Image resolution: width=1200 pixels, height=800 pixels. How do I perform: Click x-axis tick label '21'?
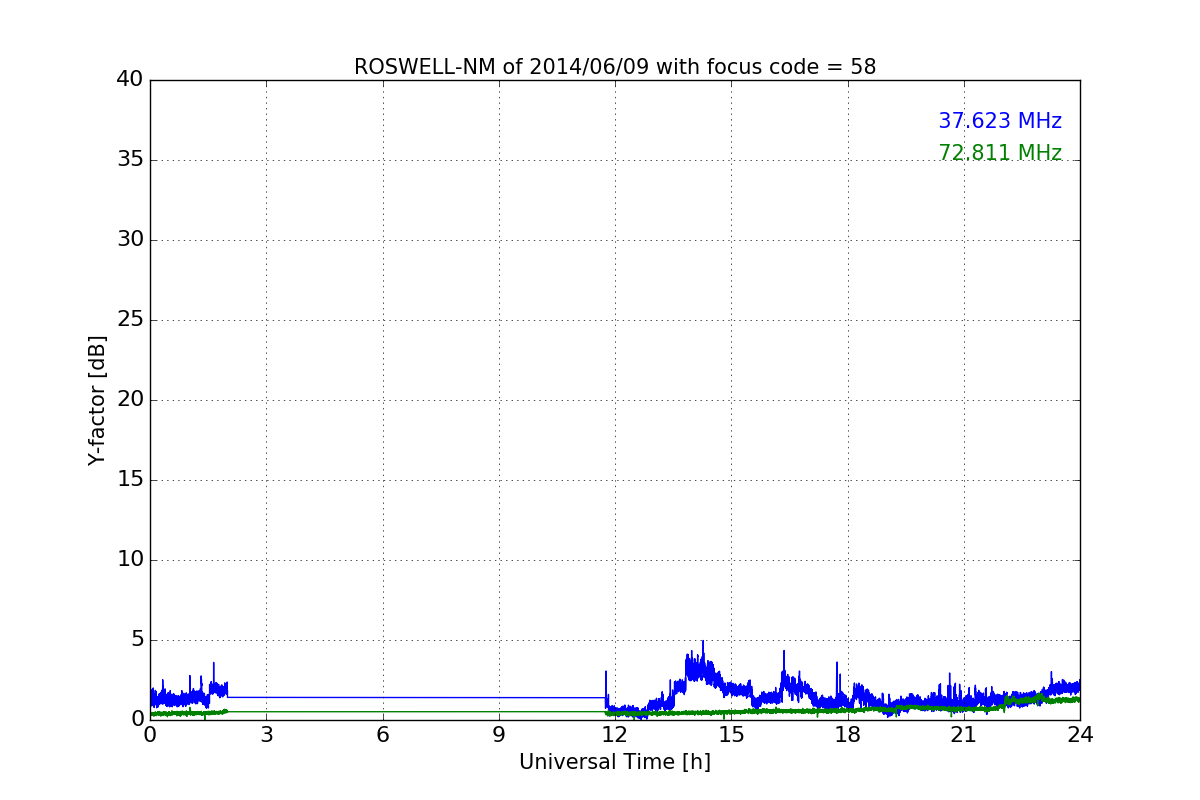coord(964,735)
